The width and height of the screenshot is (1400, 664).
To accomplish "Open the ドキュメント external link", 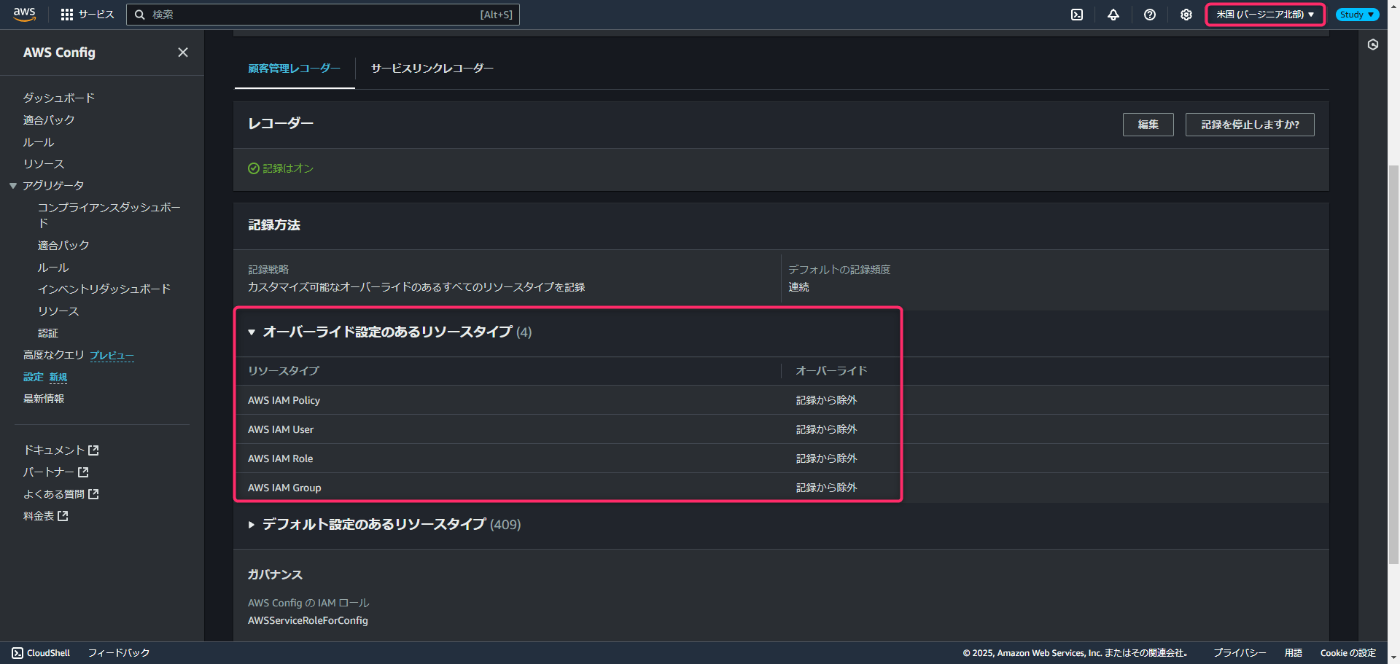I will point(61,450).
